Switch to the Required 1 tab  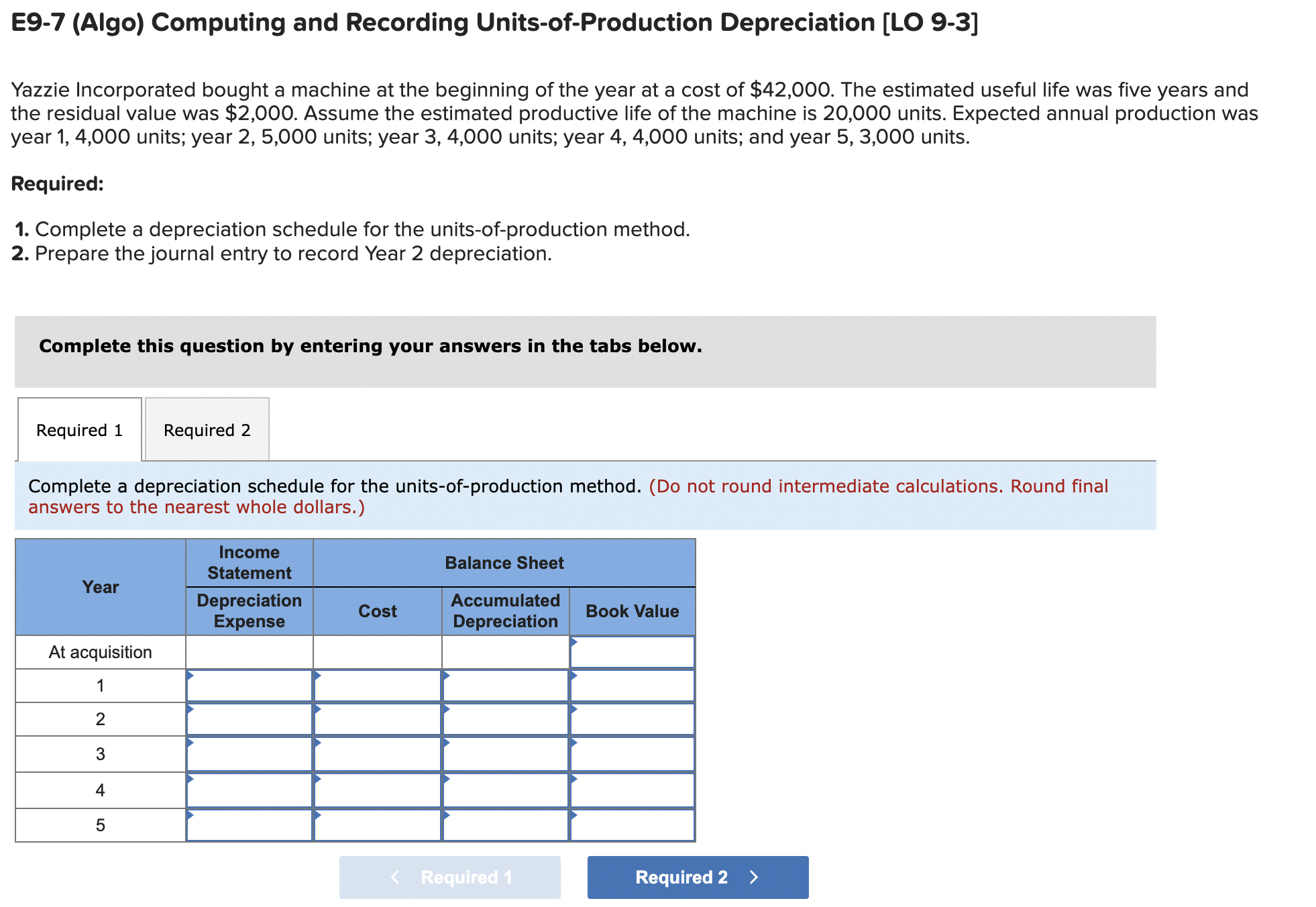(x=79, y=430)
